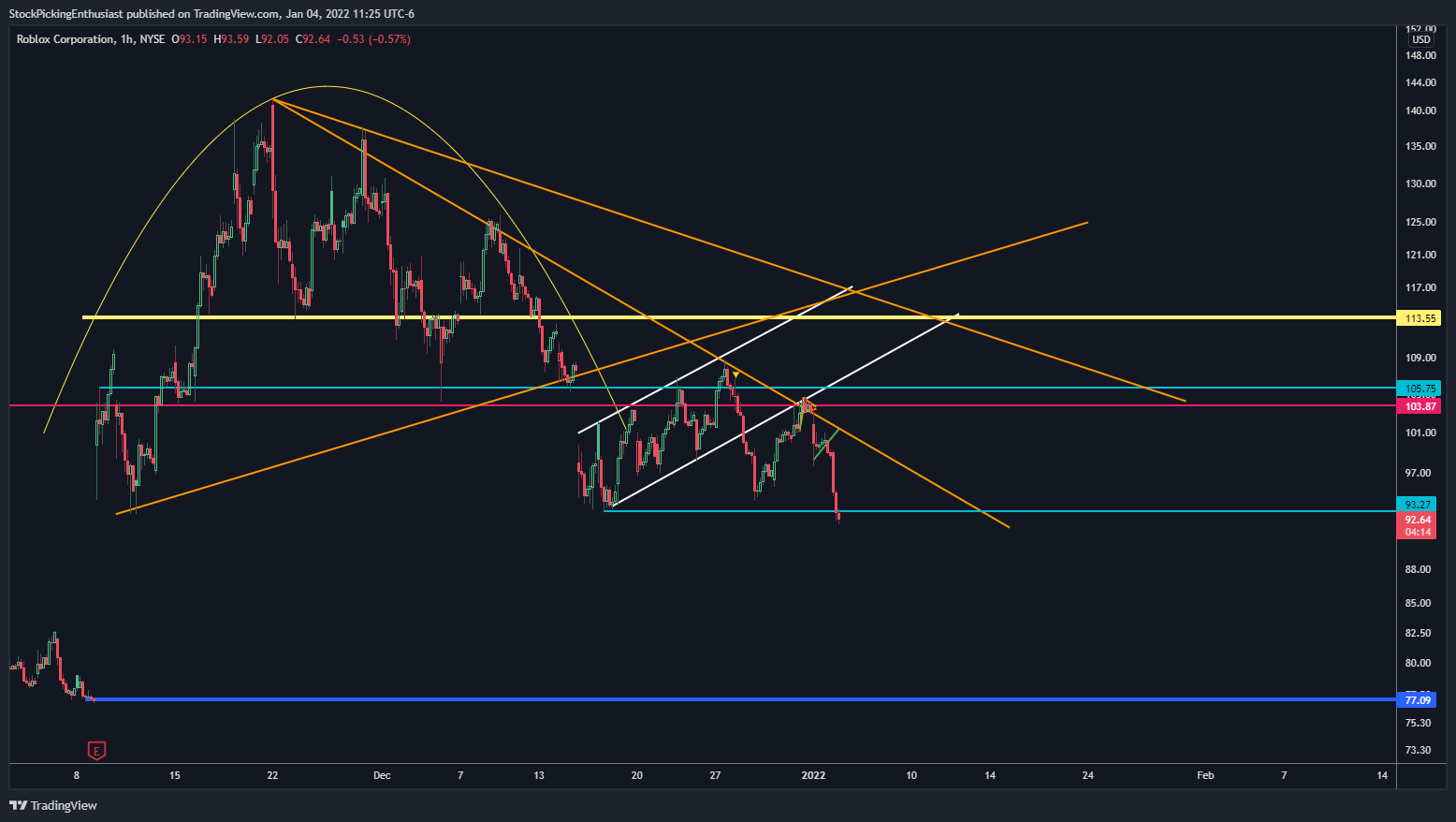Click the 10 date axis label
This screenshot has width=1456, height=822.
(911, 775)
